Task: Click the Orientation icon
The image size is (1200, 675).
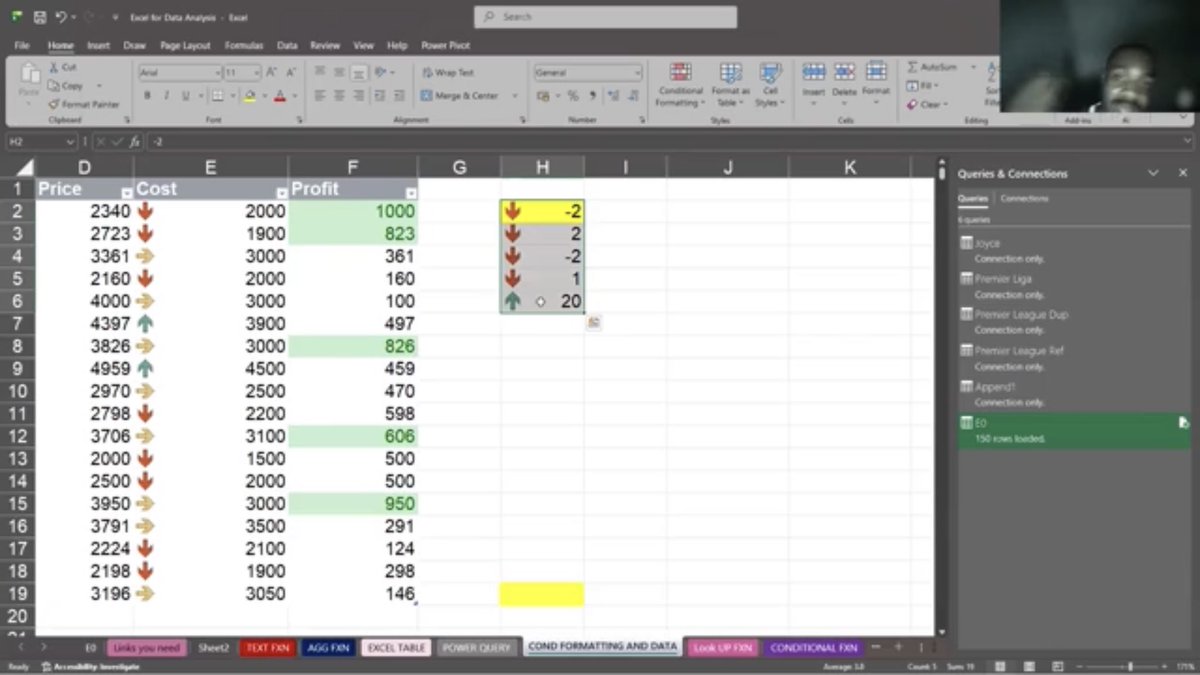Action: tap(381, 73)
